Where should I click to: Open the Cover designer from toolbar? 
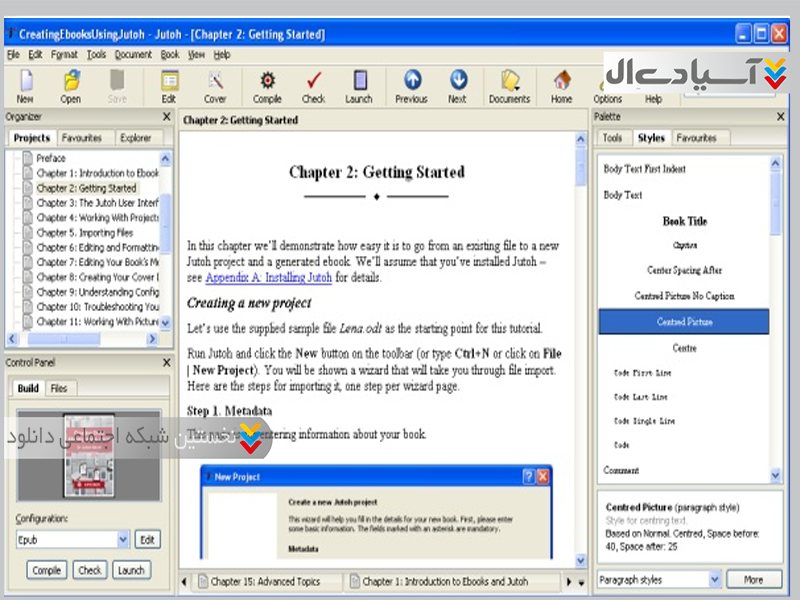coord(215,85)
